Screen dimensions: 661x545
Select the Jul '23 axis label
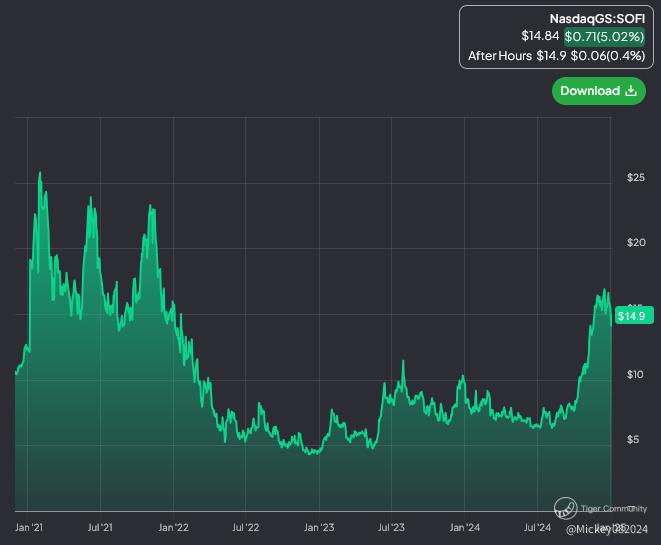(x=391, y=527)
